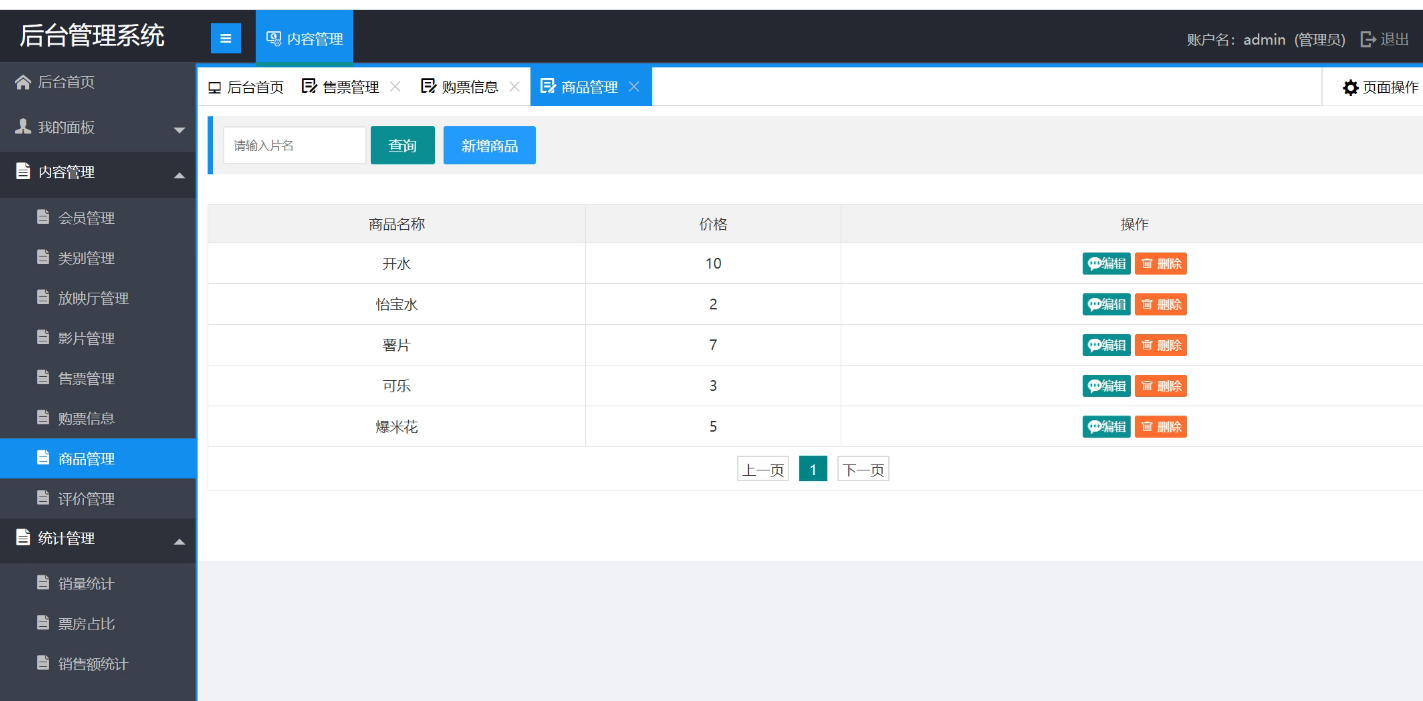Edit the 可乐 product

point(1107,386)
